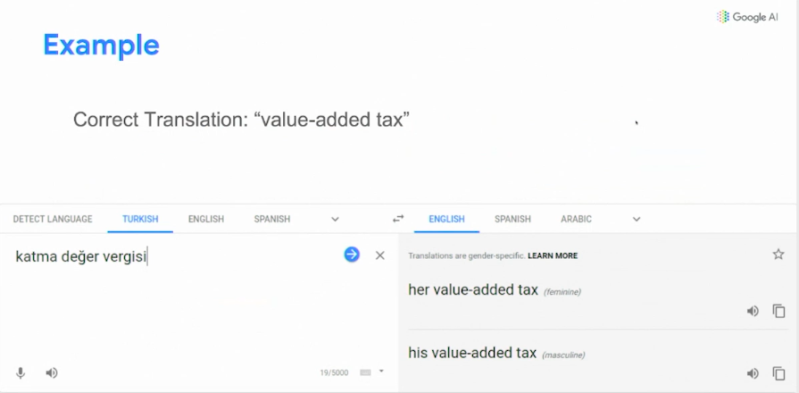Swap languages with the arrows icon
This screenshot has height=393, width=799.
398,219
